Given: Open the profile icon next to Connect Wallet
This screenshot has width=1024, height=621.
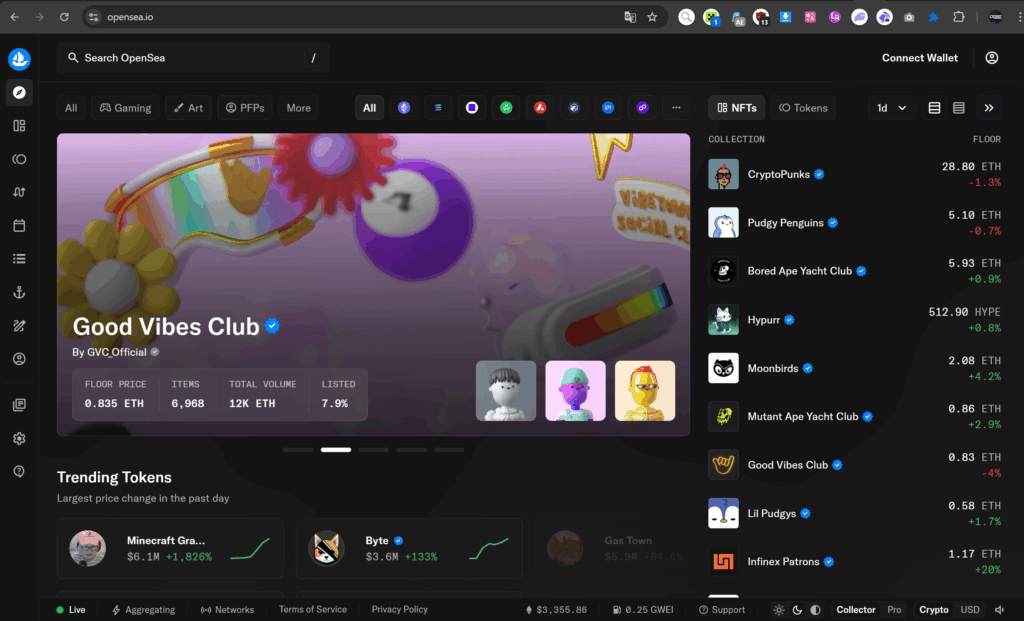Looking at the screenshot, I should point(991,58).
